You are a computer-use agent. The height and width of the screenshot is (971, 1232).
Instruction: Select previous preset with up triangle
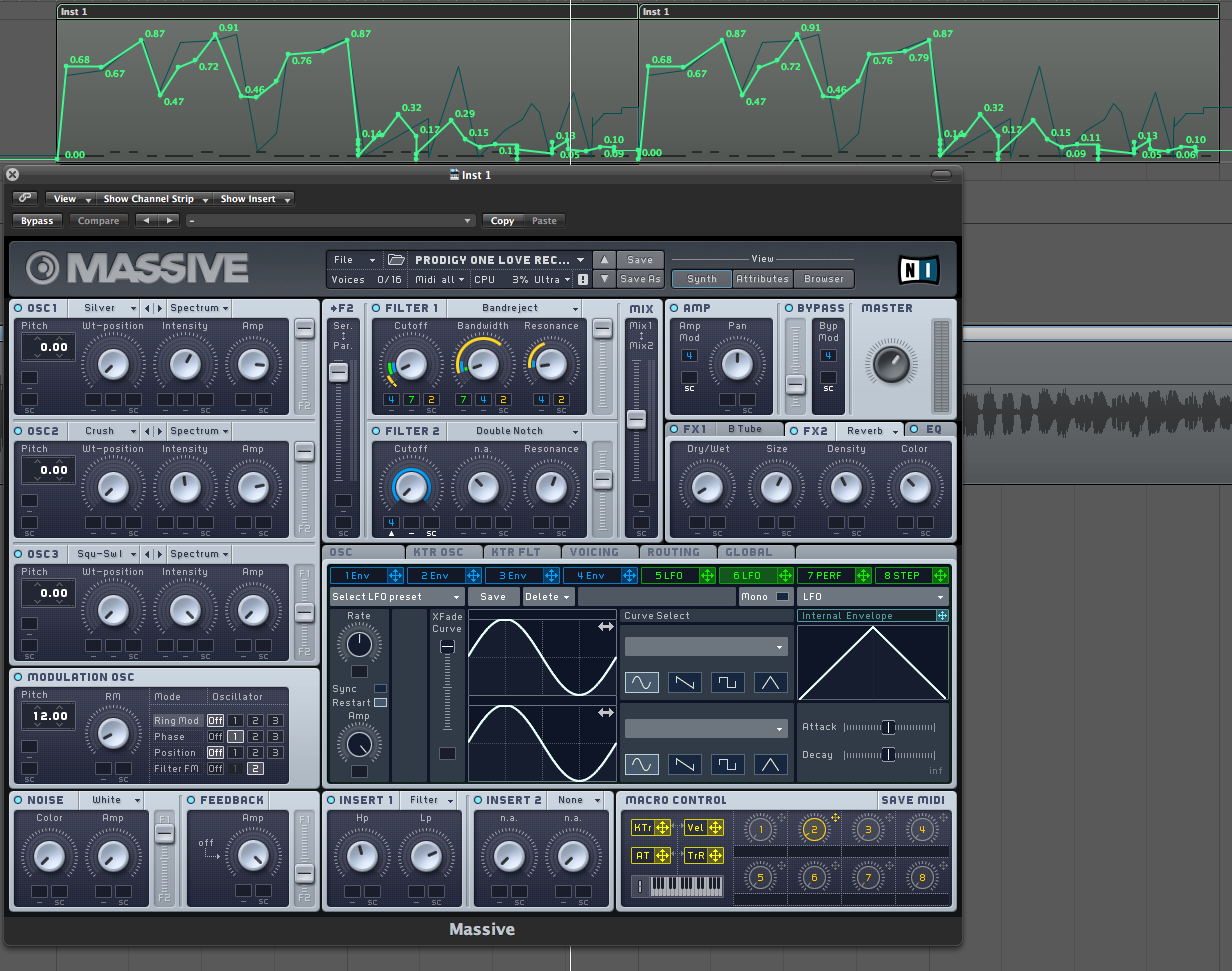[604, 260]
